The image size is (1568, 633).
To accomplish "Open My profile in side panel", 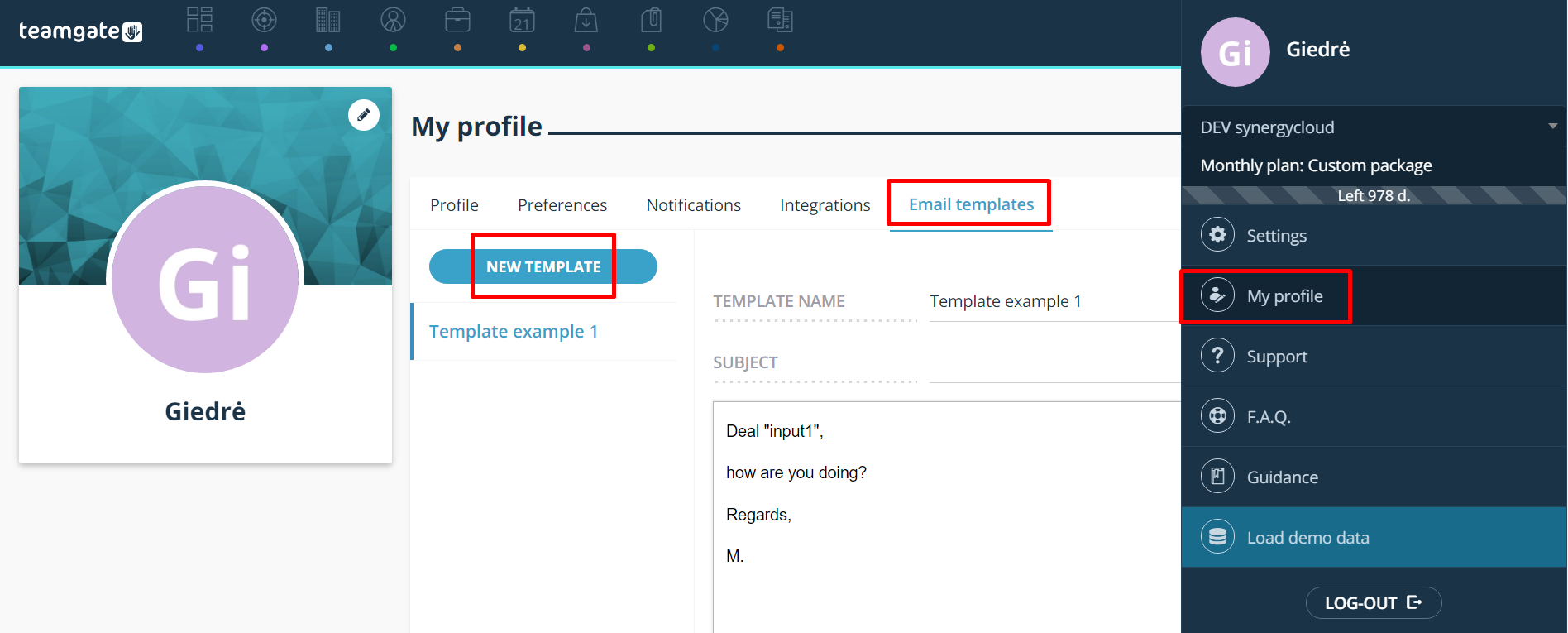I will coord(1374,295).
